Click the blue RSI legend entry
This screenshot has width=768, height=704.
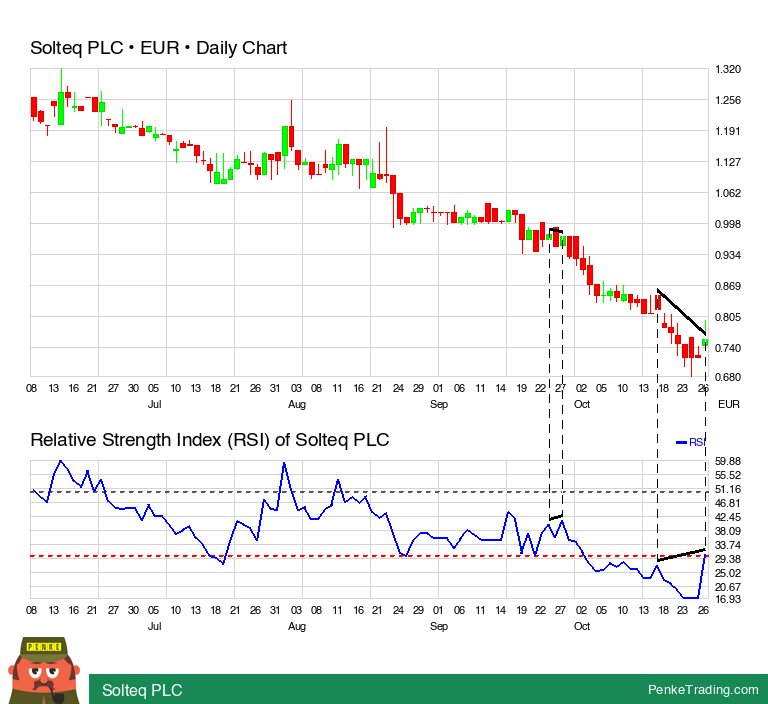(x=691, y=442)
